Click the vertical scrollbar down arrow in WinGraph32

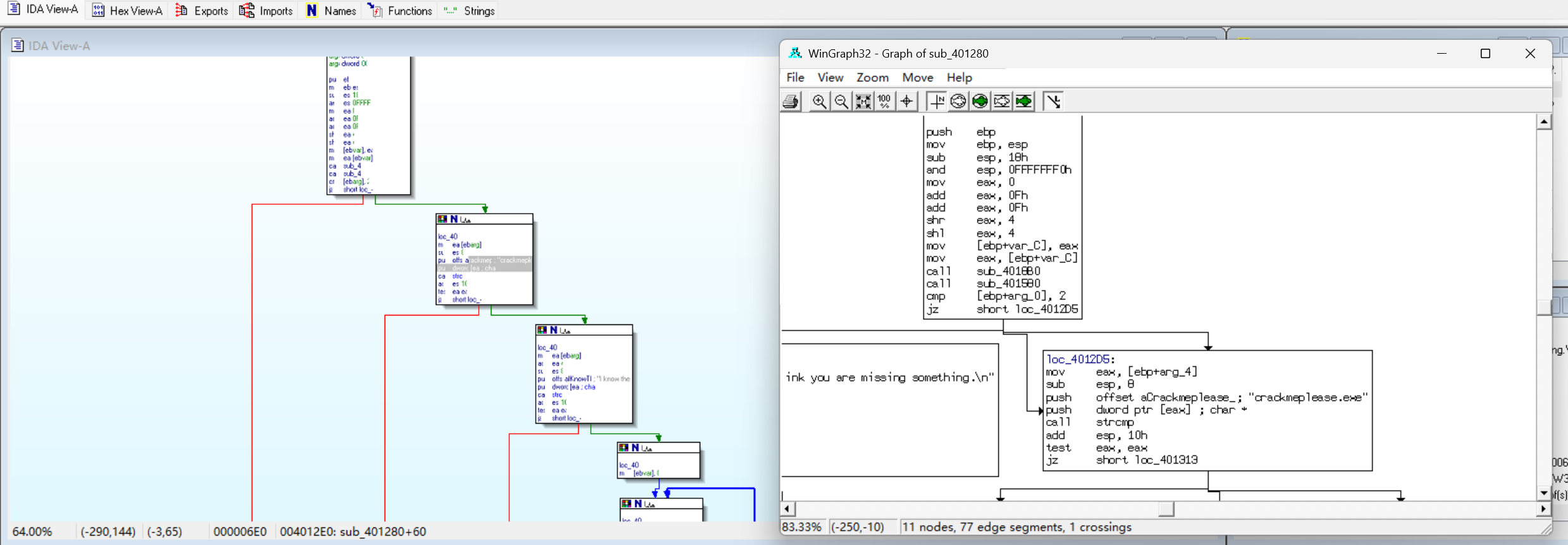coord(1544,493)
